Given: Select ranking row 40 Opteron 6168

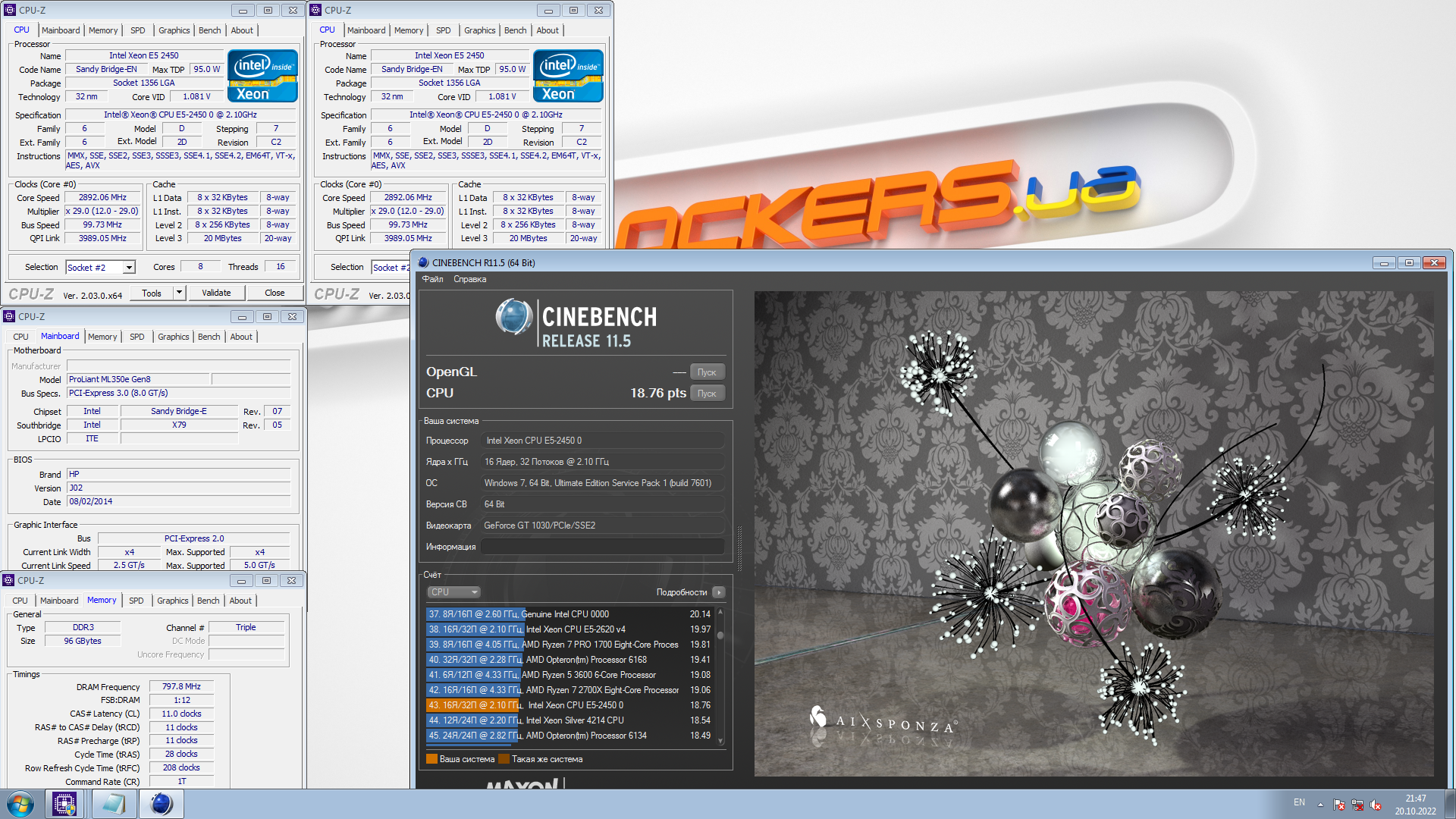Looking at the screenshot, I should [x=570, y=660].
